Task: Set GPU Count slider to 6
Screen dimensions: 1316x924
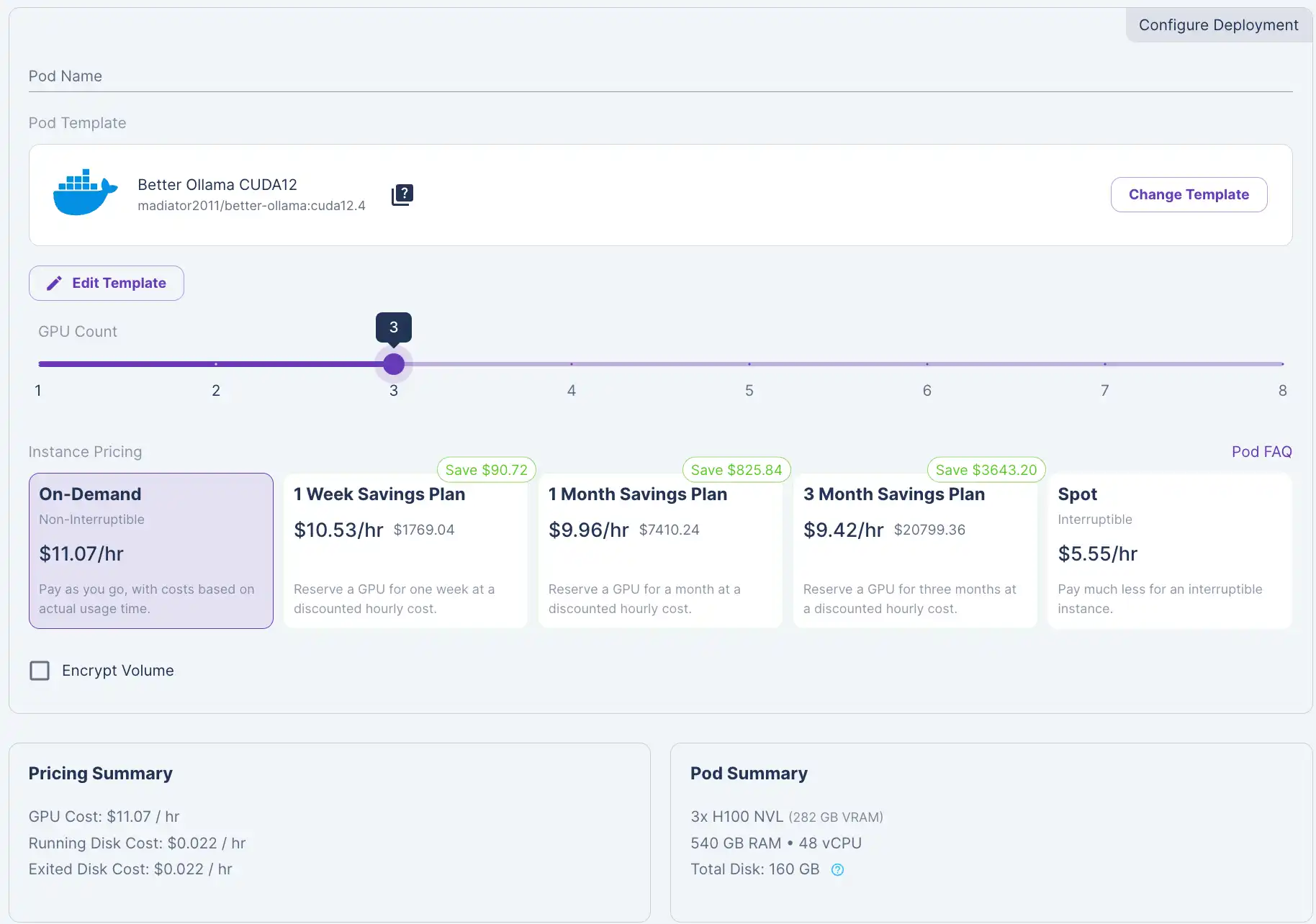Action: (927, 364)
